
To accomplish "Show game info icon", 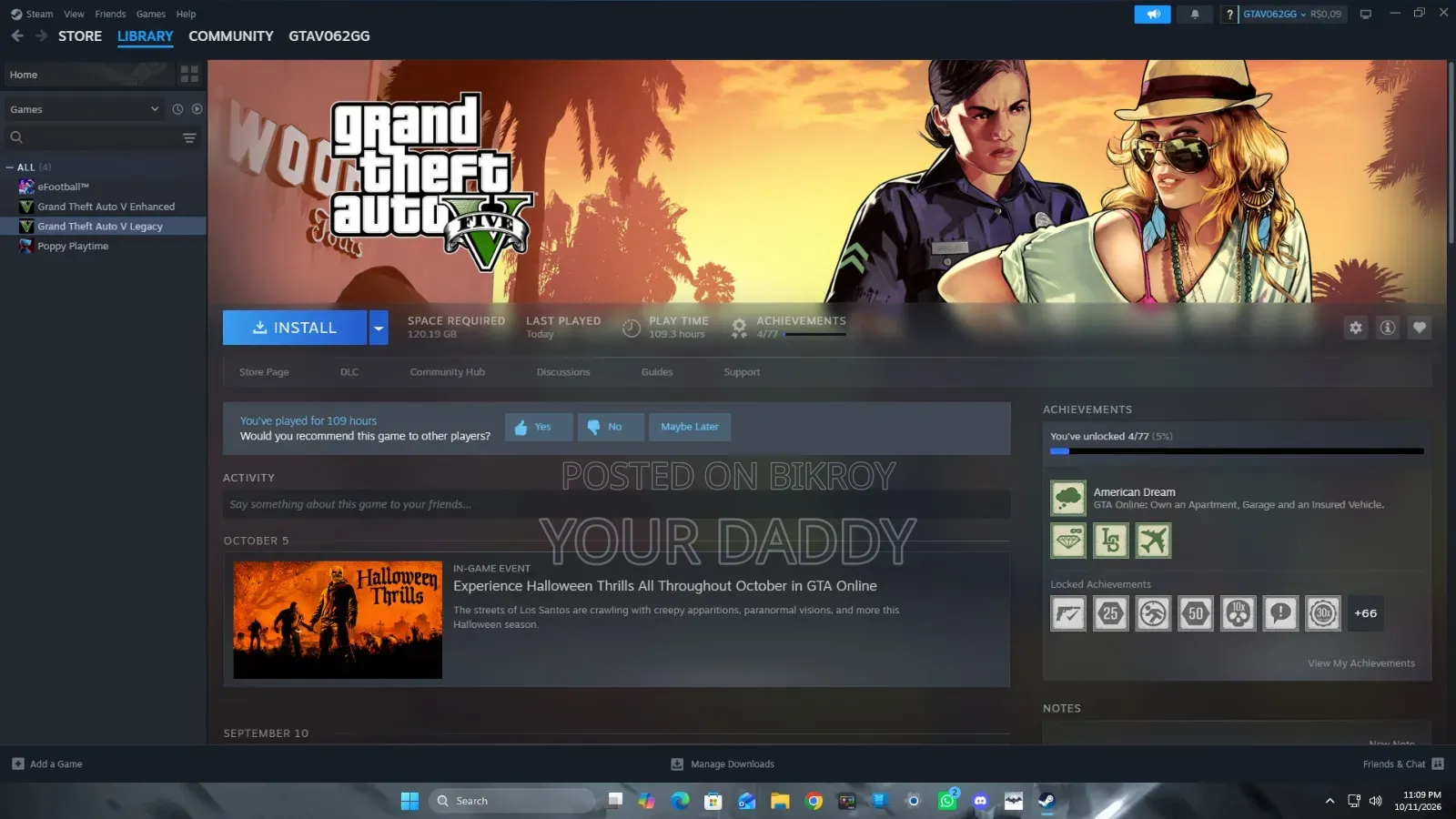I will (x=1388, y=328).
